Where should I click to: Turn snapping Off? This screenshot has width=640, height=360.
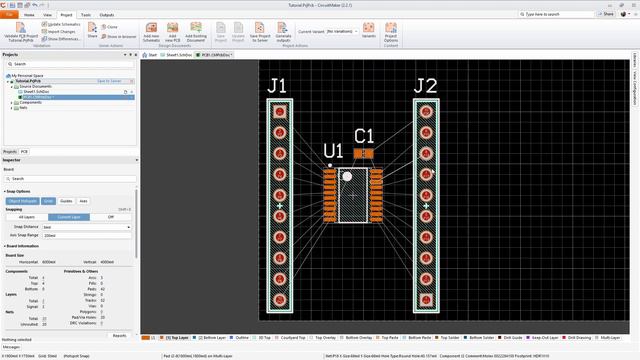click(x=111, y=217)
